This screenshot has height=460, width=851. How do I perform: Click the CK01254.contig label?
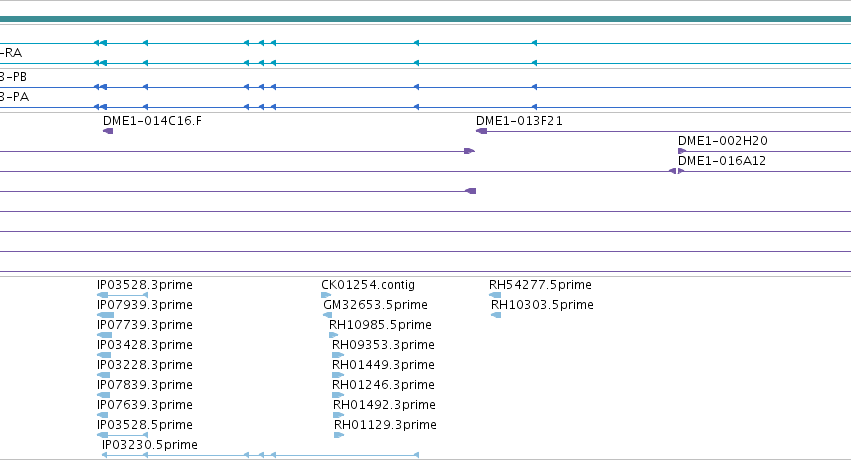(368, 285)
